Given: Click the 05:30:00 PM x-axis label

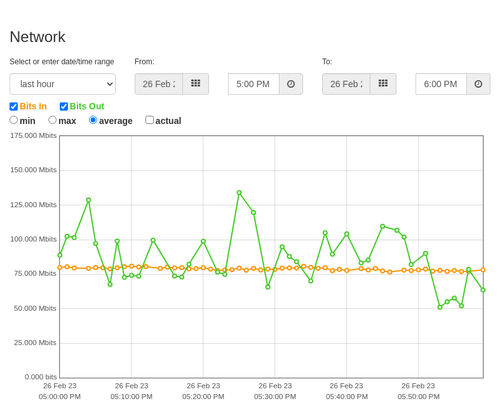Looking at the screenshot, I should (275, 397).
